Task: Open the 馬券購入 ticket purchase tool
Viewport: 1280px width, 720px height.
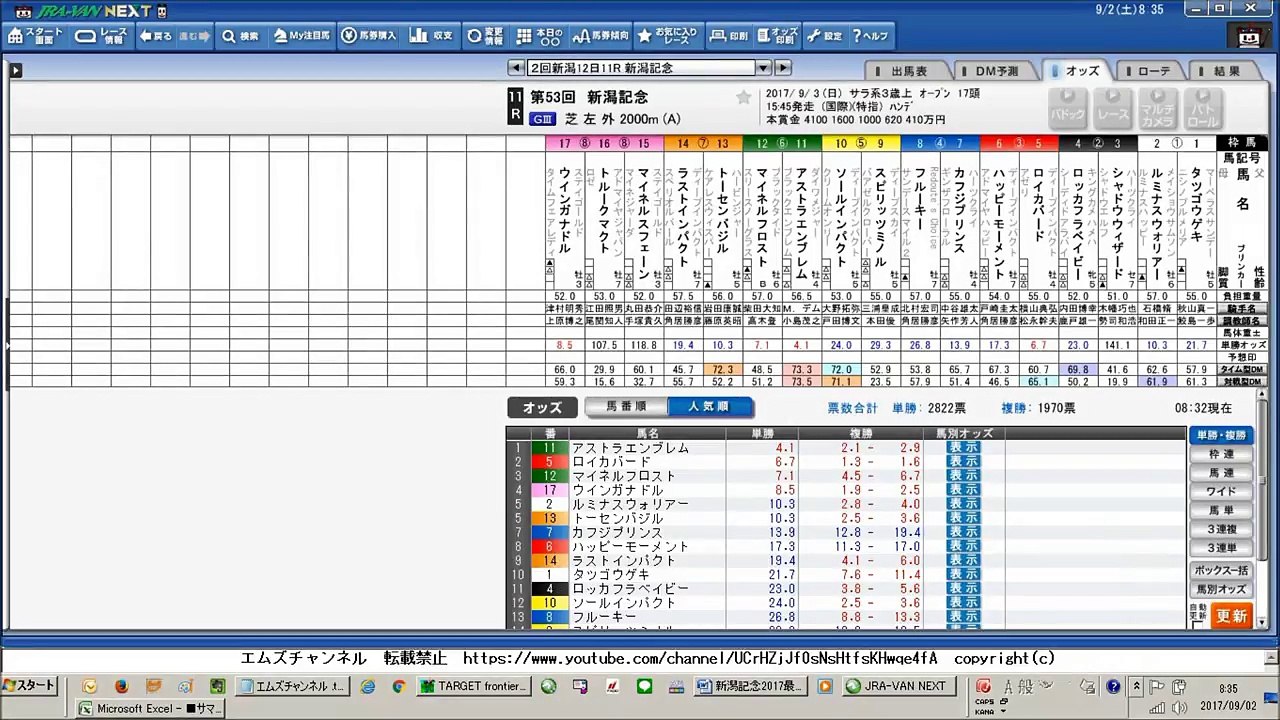Action: point(369,36)
